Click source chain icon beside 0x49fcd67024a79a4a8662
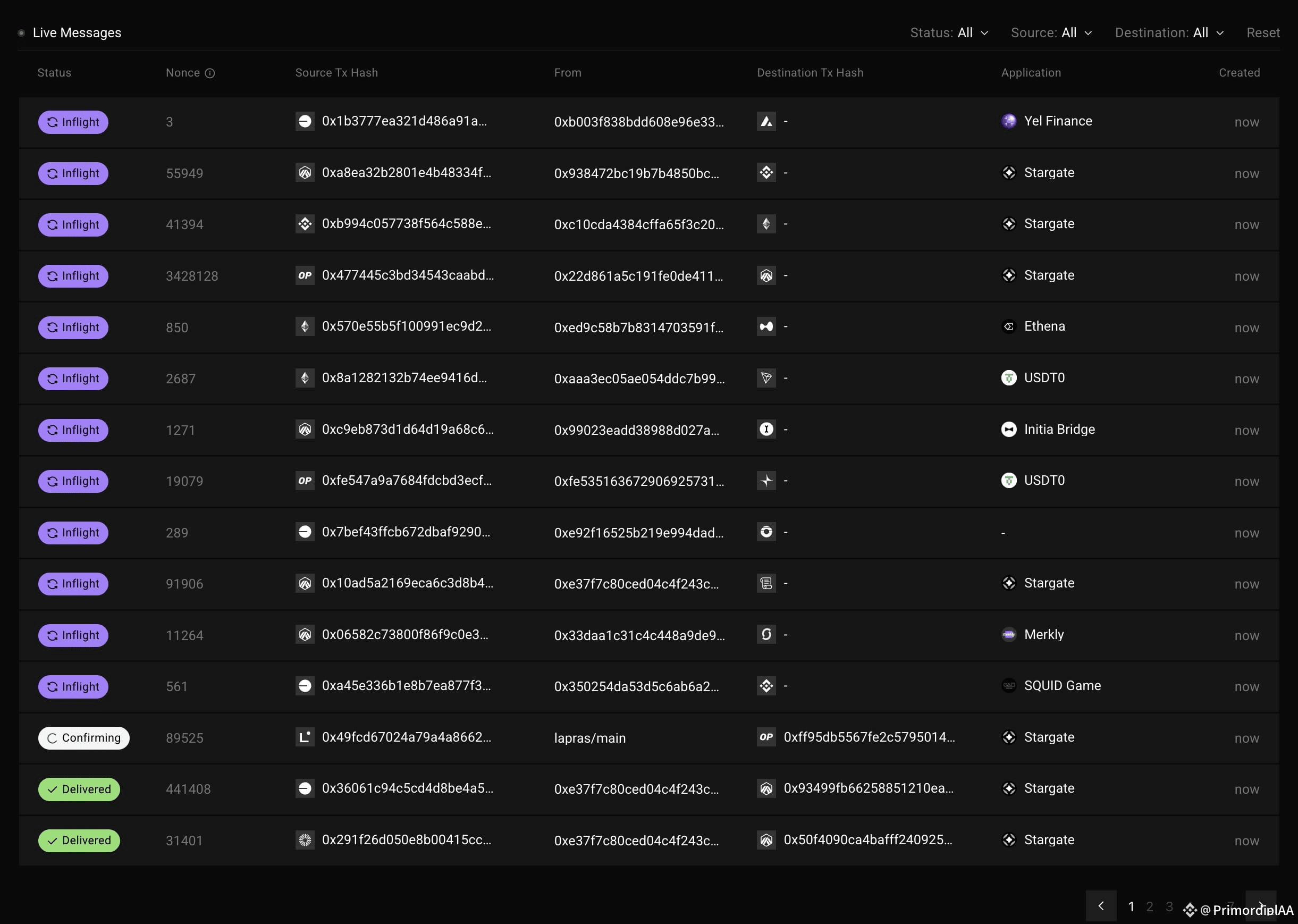Screen dimensions: 1298x924 pyautogui.click(x=305, y=737)
